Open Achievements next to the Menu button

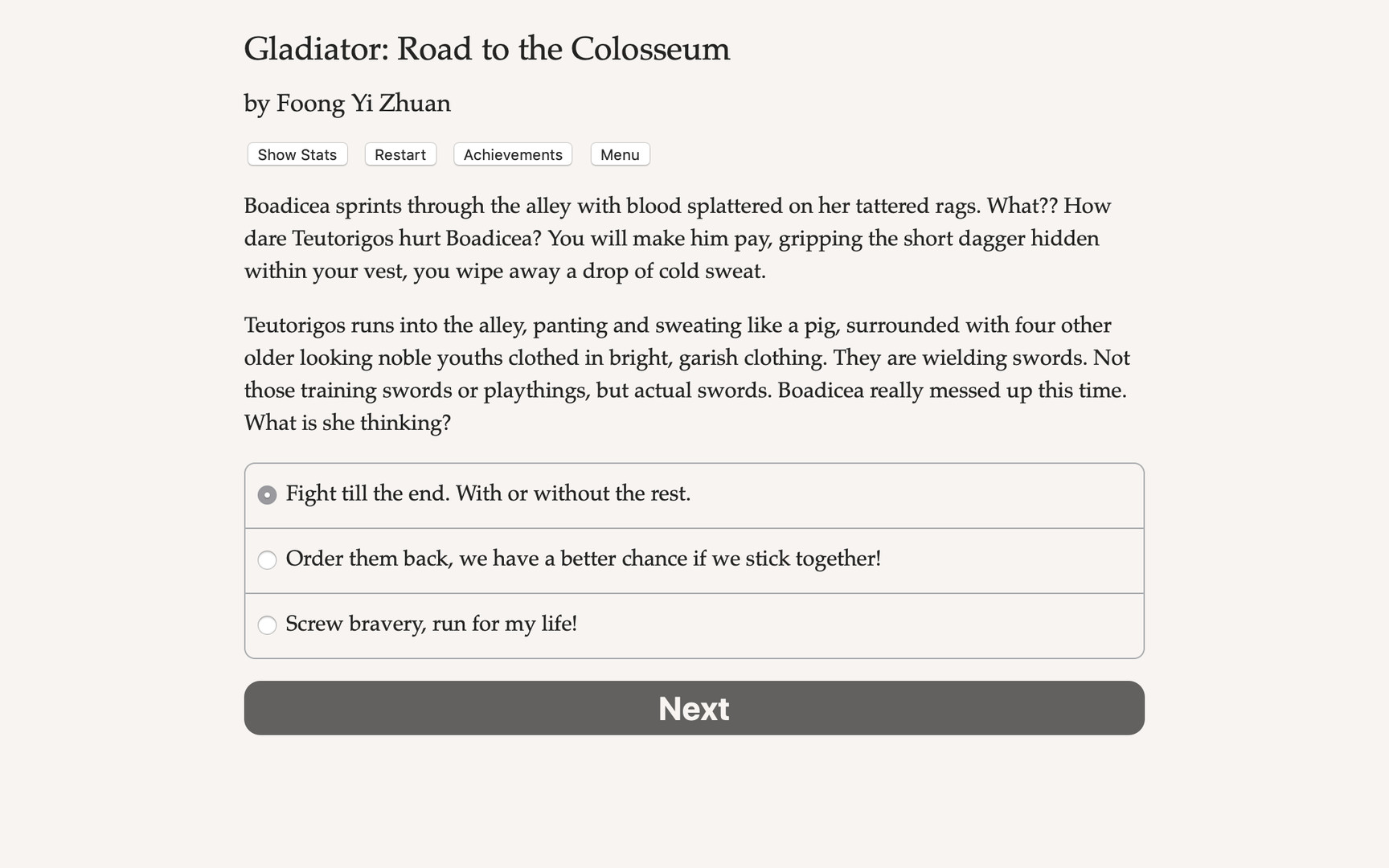512,154
